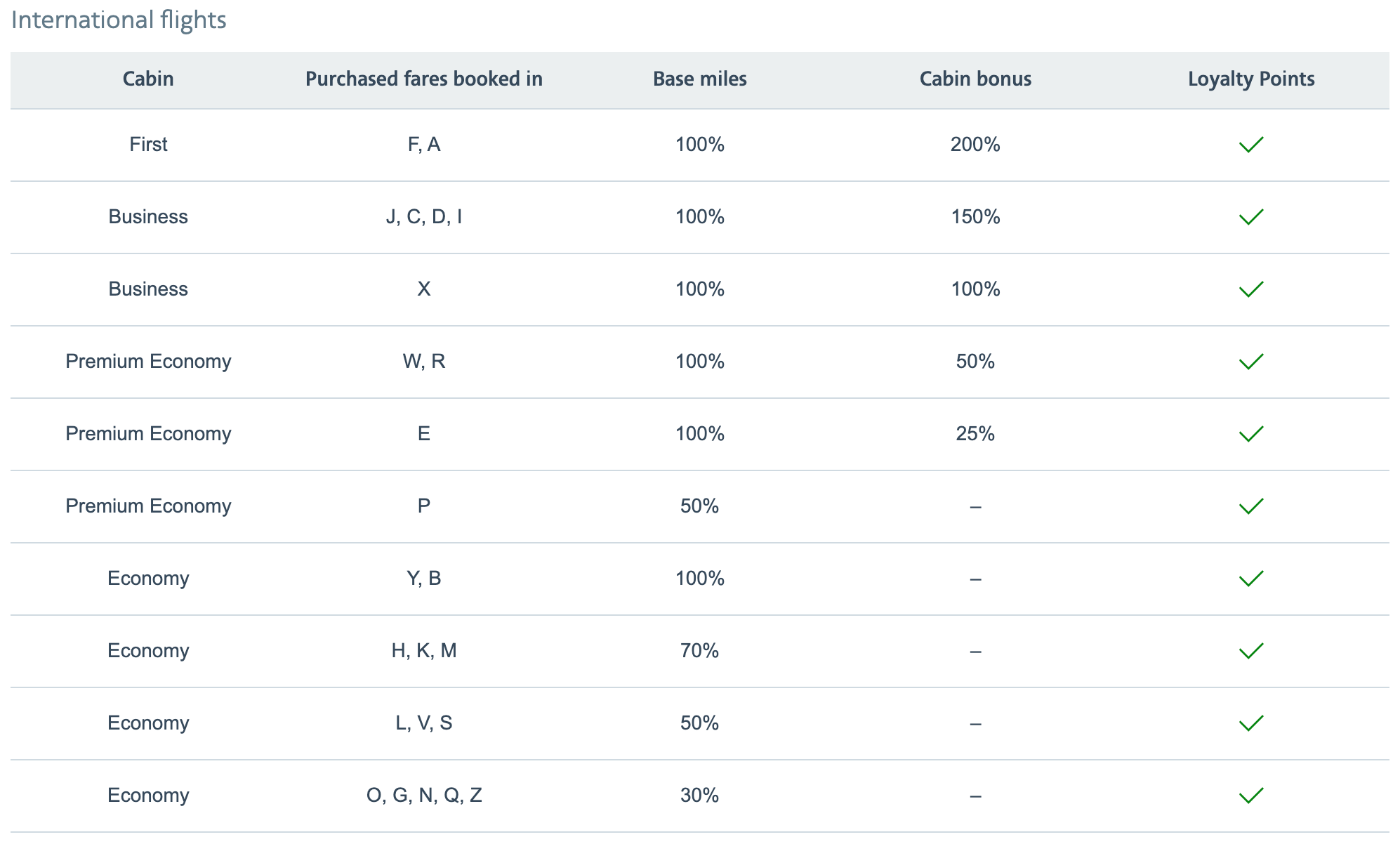Click the Cabin column header
This screenshot has width=1400, height=844.
tap(148, 79)
